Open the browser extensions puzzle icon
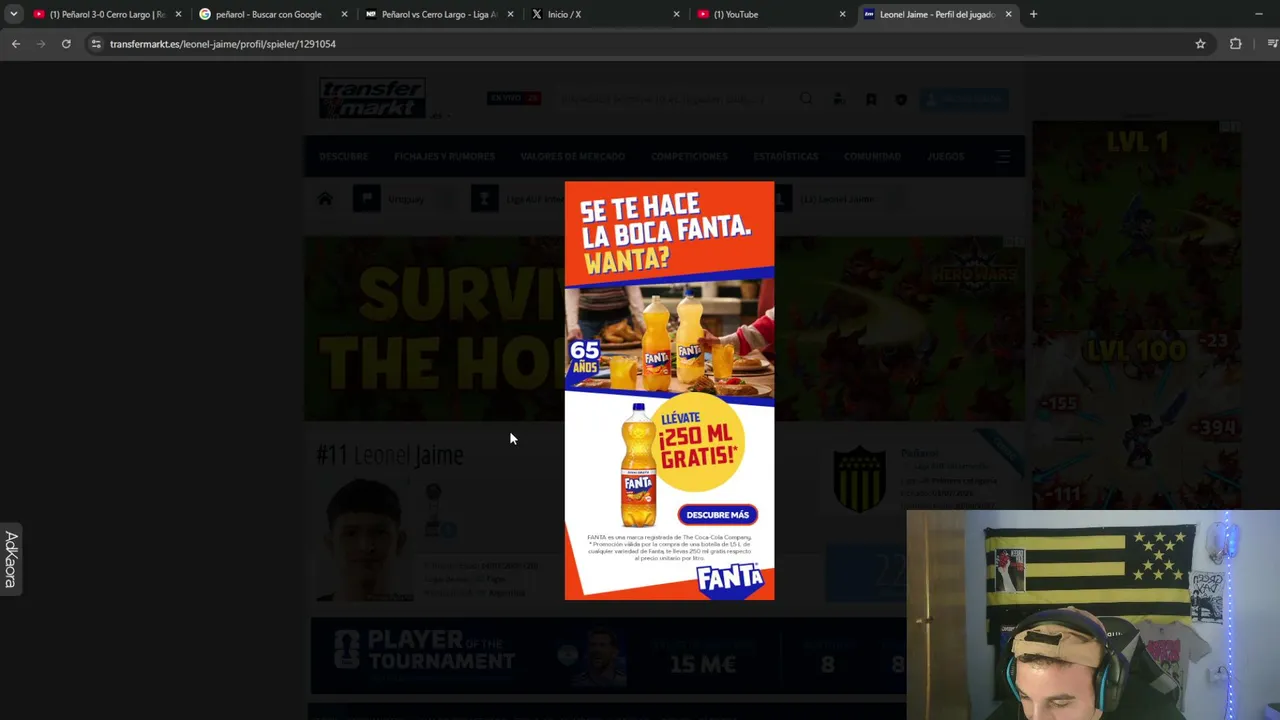The image size is (1280, 720). click(x=1236, y=44)
